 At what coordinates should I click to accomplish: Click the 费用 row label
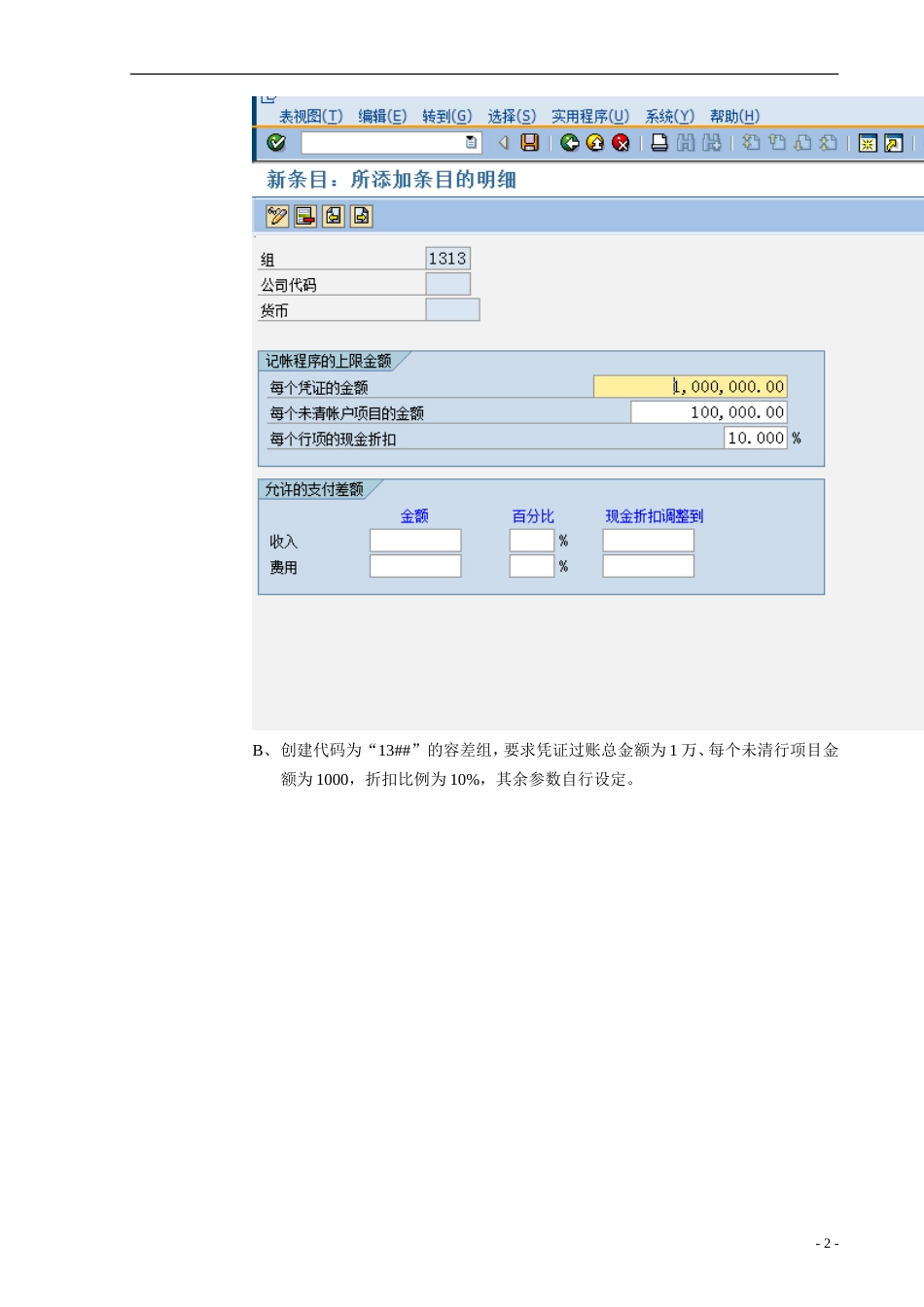pyautogui.click(x=284, y=567)
